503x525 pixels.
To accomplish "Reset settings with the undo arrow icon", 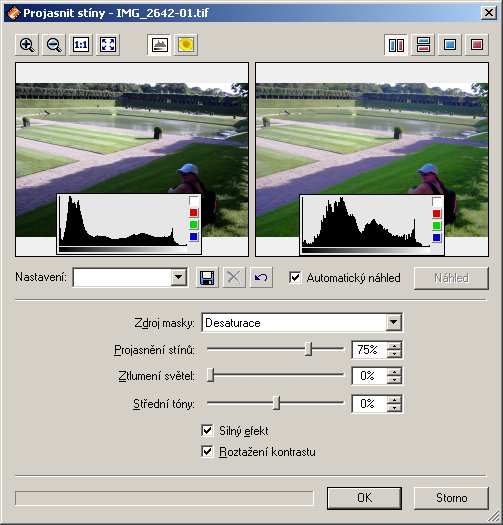I will pos(261,278).
